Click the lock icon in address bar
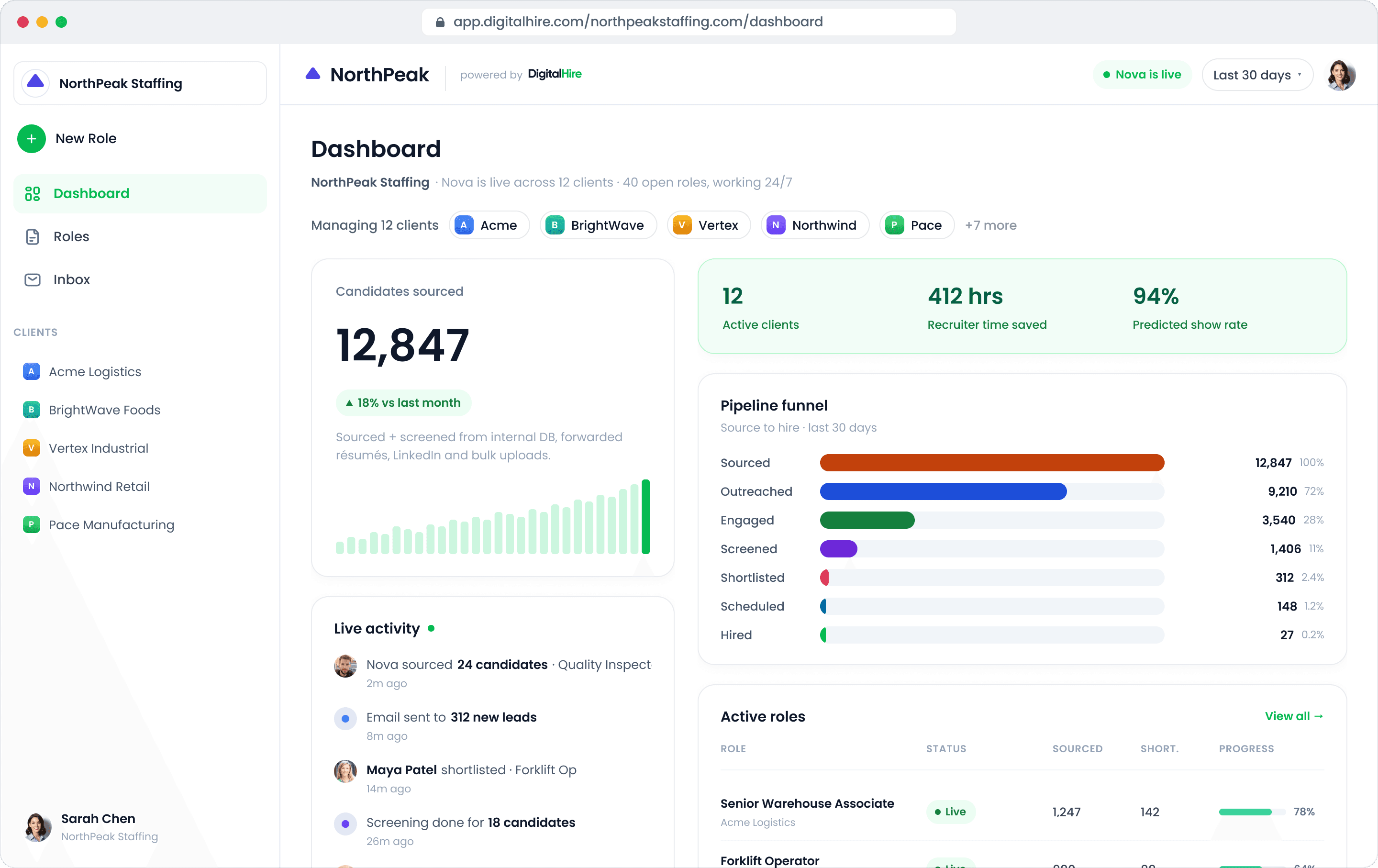The width and height of the screenshot is (1378, 868). point(440,22)
